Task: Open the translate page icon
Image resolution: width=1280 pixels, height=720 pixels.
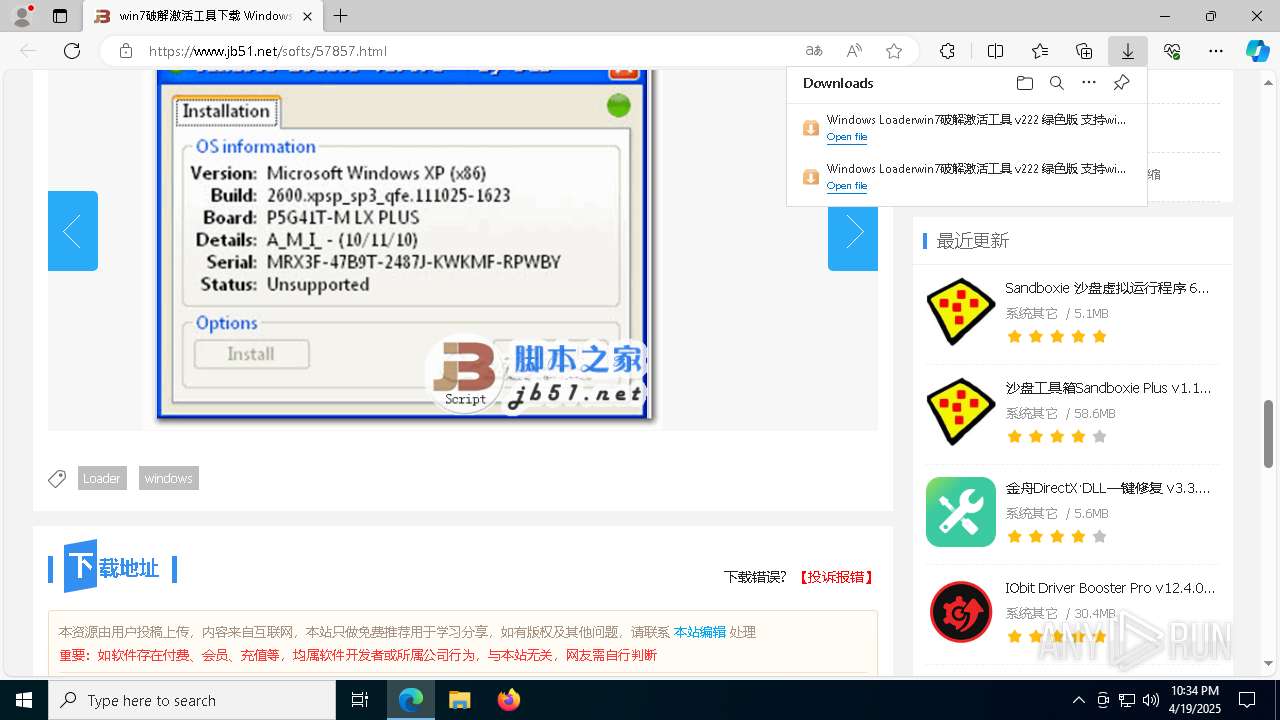Action: point(814,51)
